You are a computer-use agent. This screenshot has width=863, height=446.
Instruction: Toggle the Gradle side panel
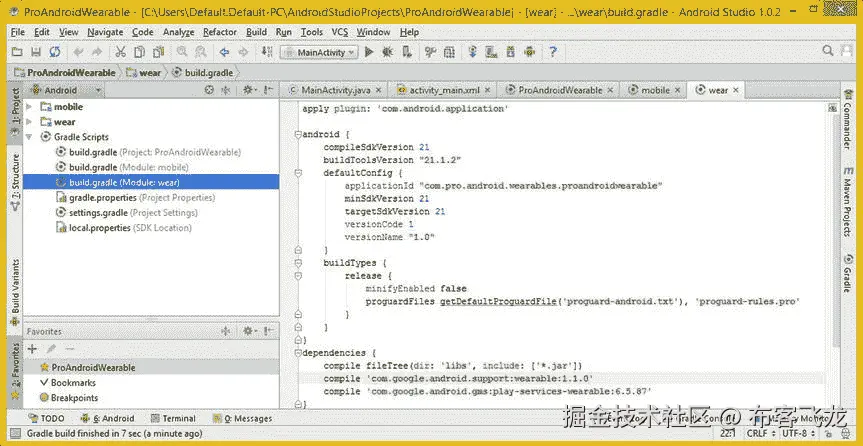[848, 273]
